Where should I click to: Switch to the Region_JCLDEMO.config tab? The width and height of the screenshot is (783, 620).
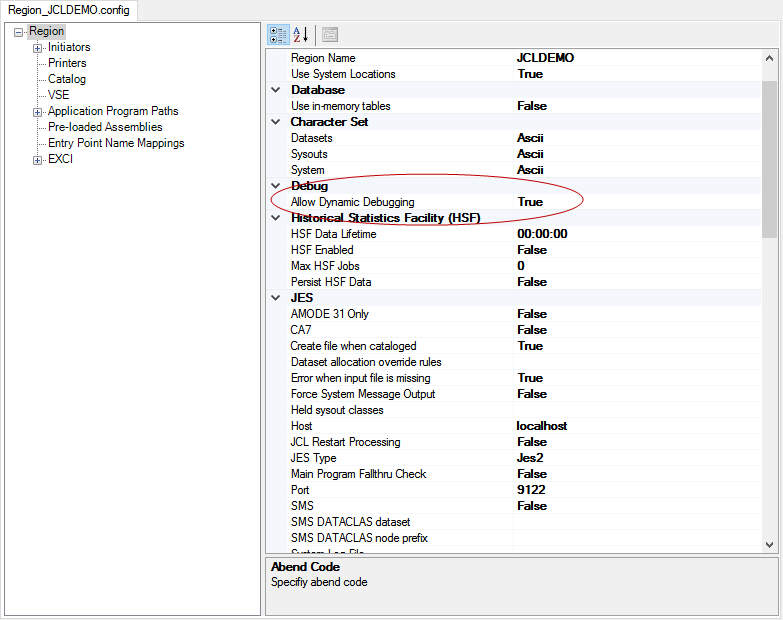tap(69, 10)
